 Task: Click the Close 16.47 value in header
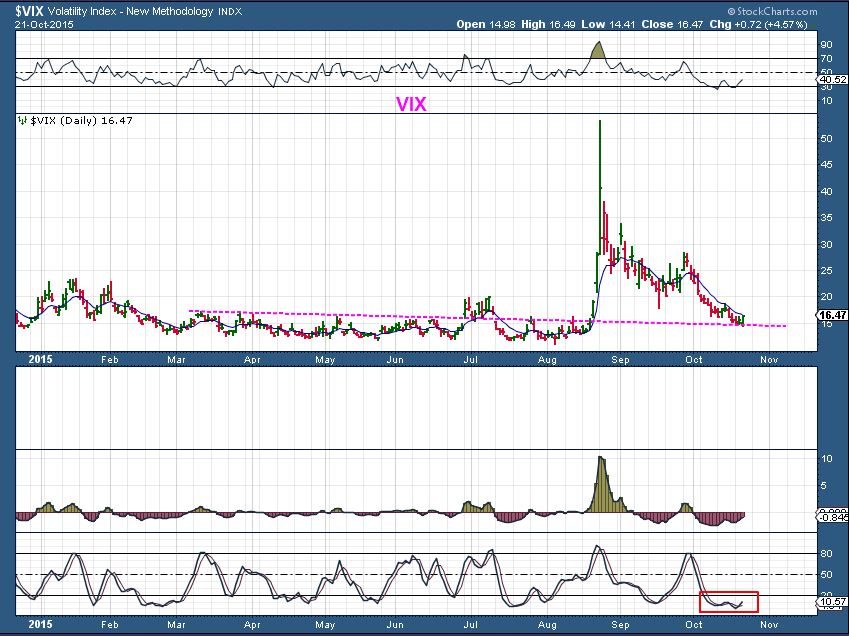[672, 24]
